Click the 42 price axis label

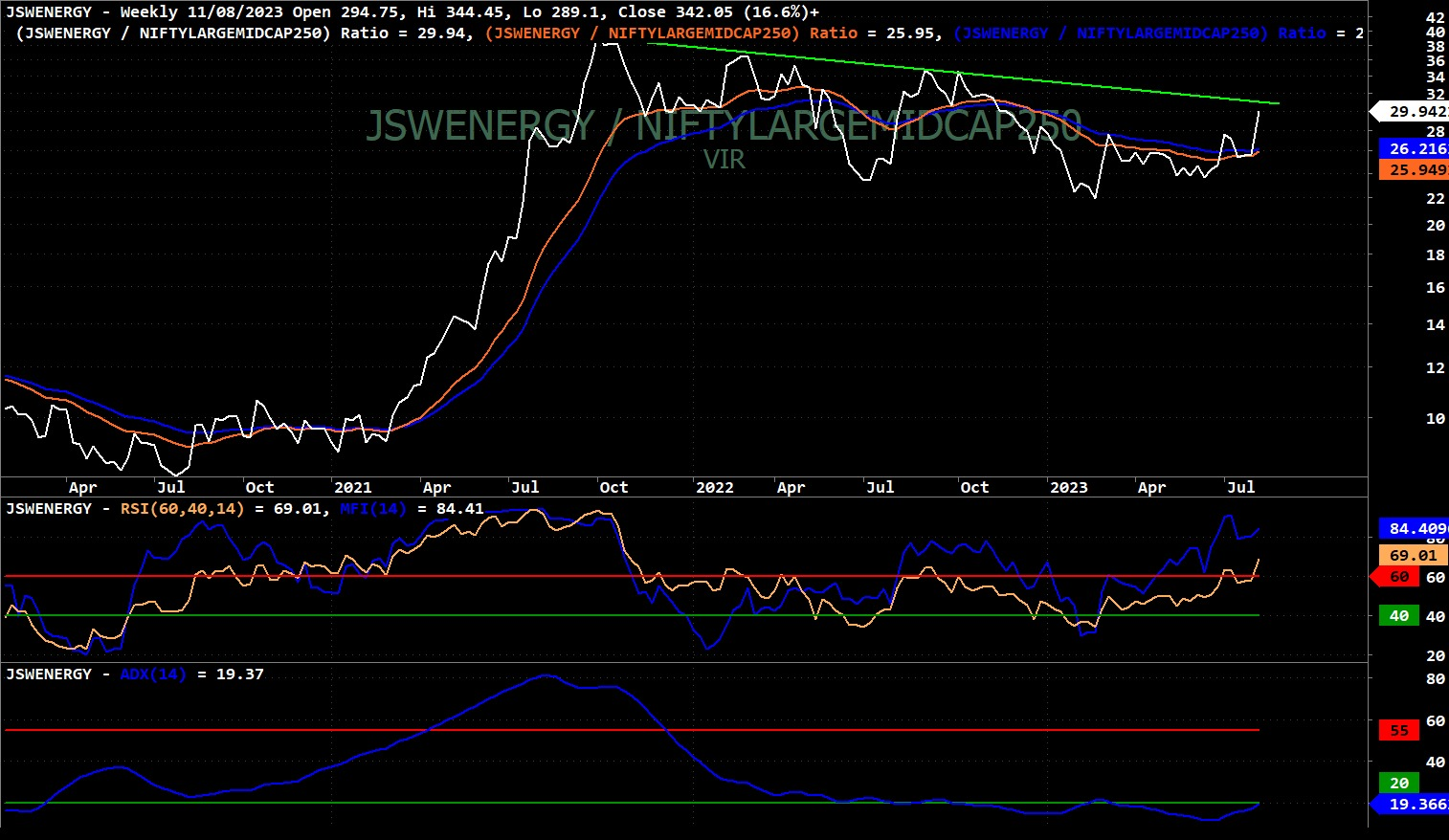click(x=1436, y=17)
